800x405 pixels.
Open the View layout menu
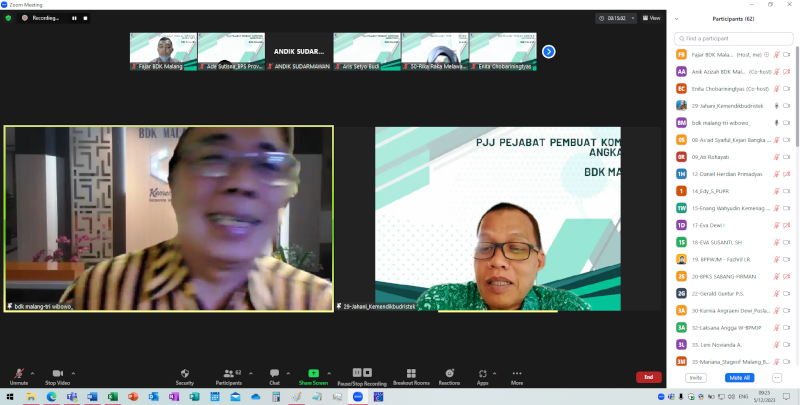coord(651,18)
